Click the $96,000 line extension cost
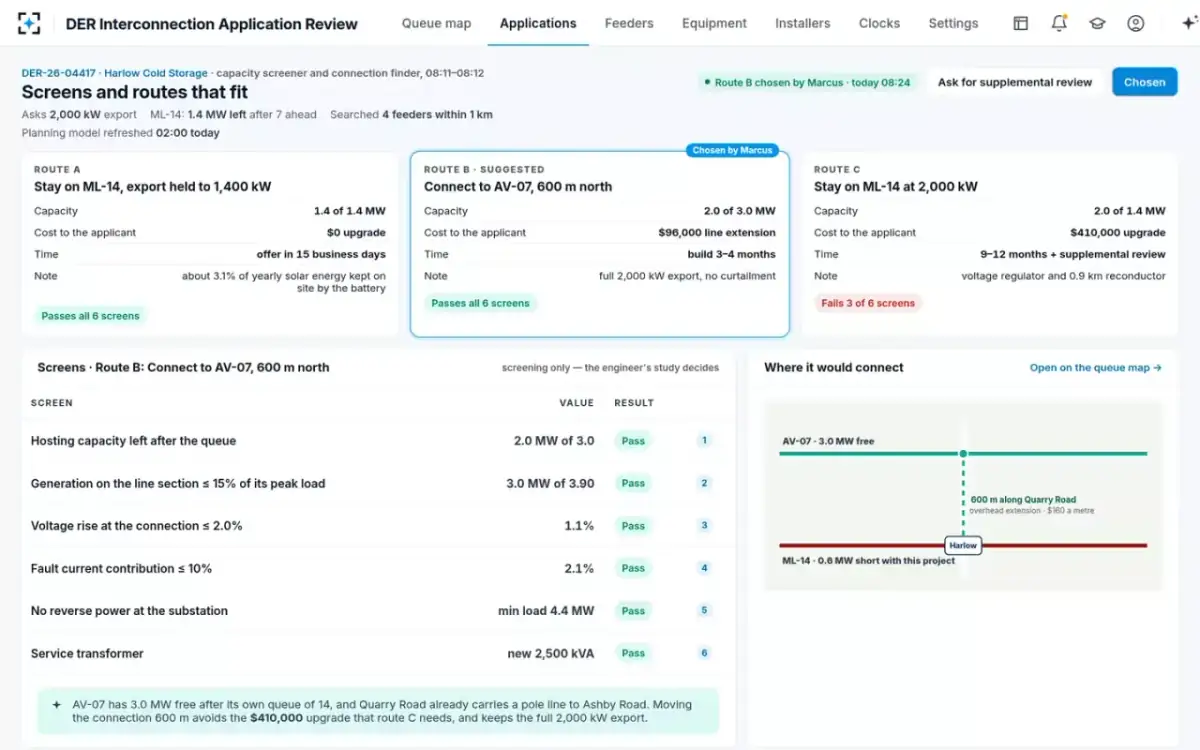Screen dimensions: 1200x750 pyautogui.click(x=717, y=233)
